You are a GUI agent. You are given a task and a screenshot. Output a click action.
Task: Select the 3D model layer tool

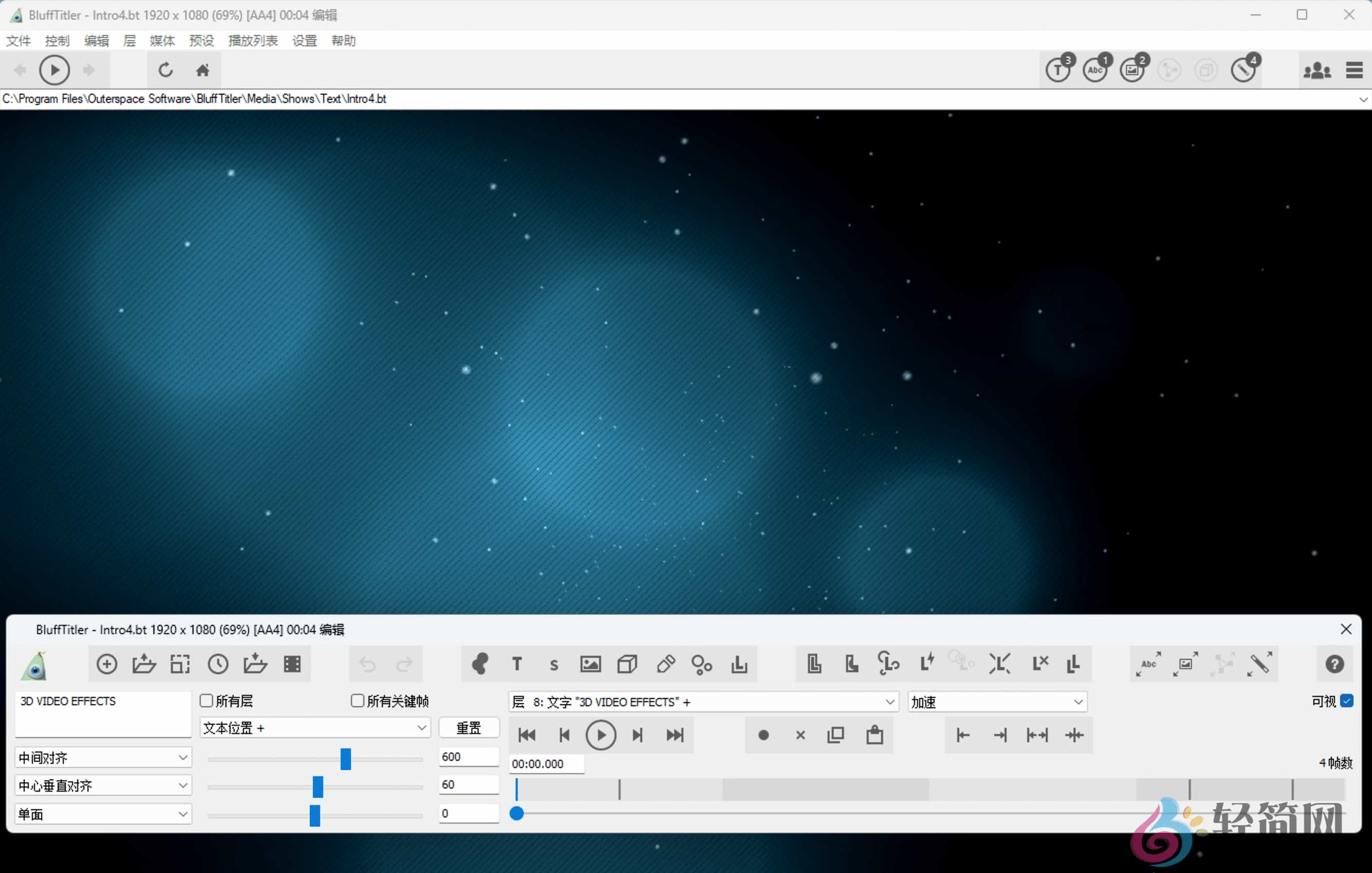627,664
